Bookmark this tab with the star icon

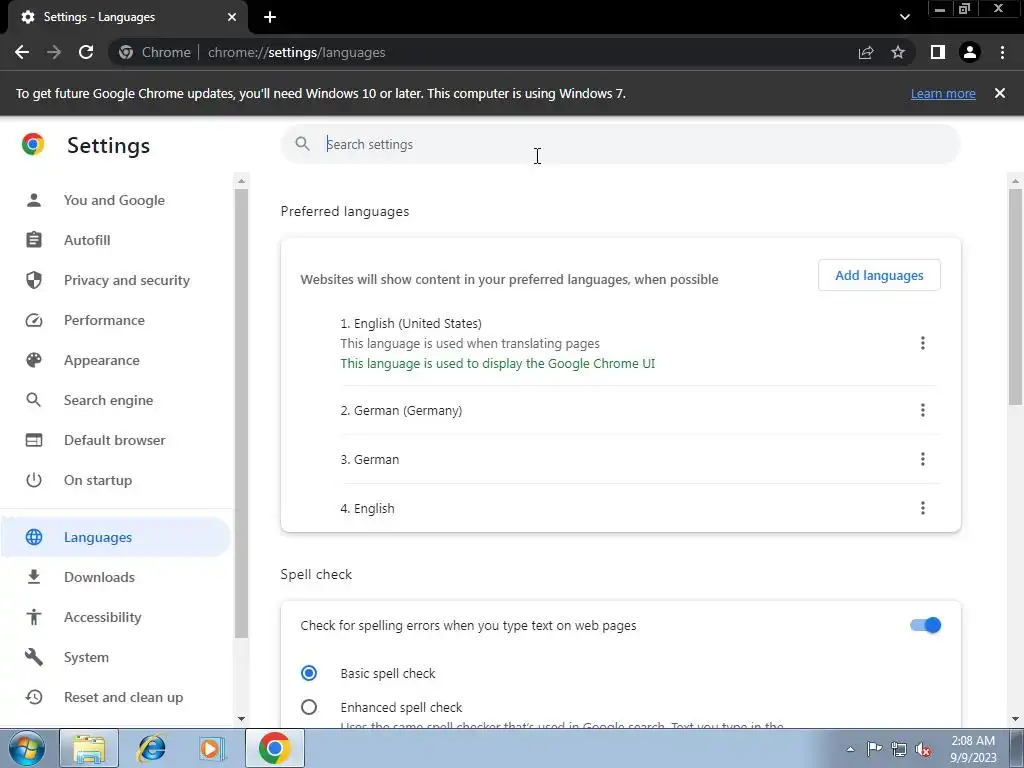pyautogui.click(x=898, y=52)
